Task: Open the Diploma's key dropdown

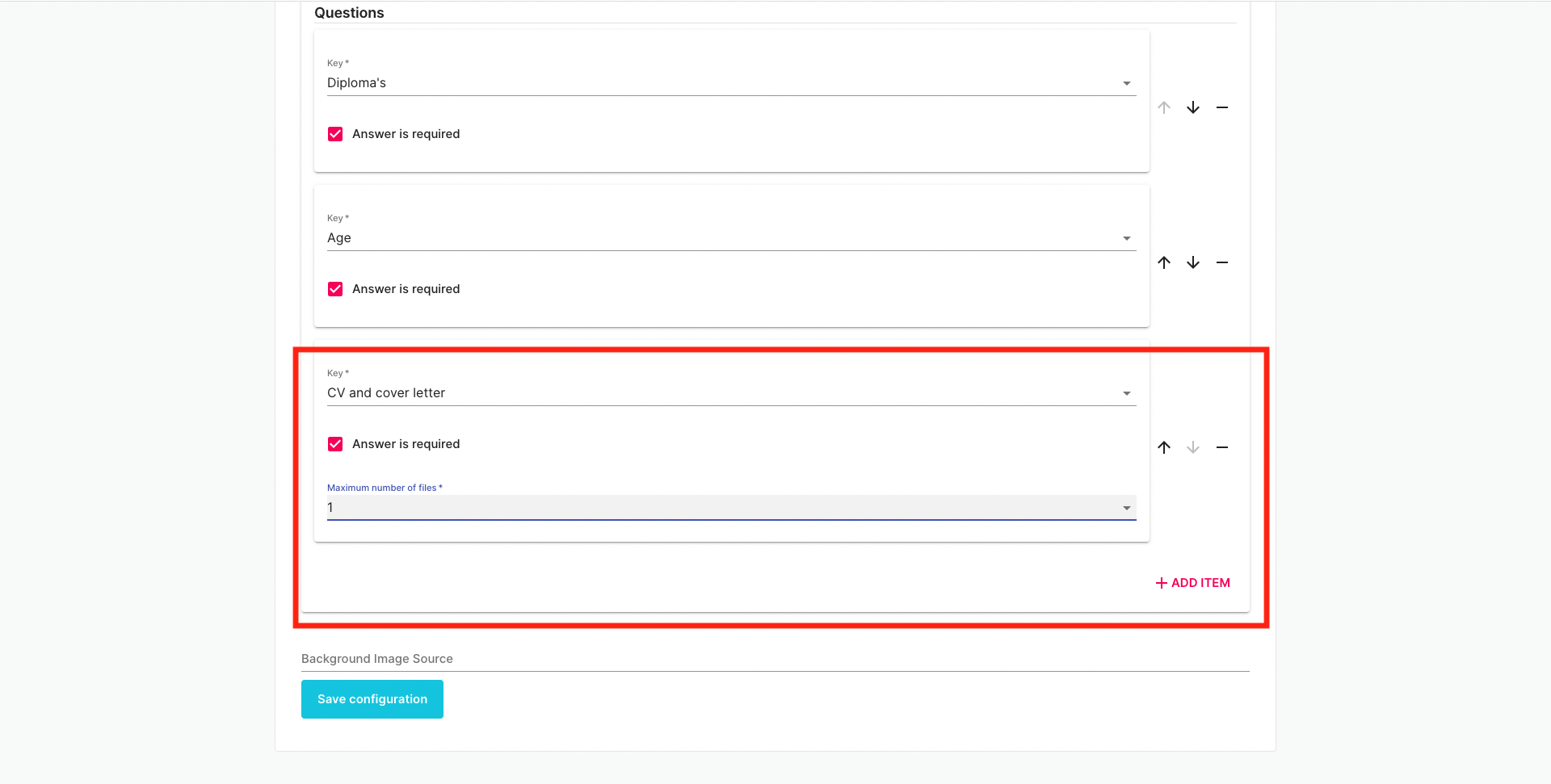Action: tap(731, 83)
